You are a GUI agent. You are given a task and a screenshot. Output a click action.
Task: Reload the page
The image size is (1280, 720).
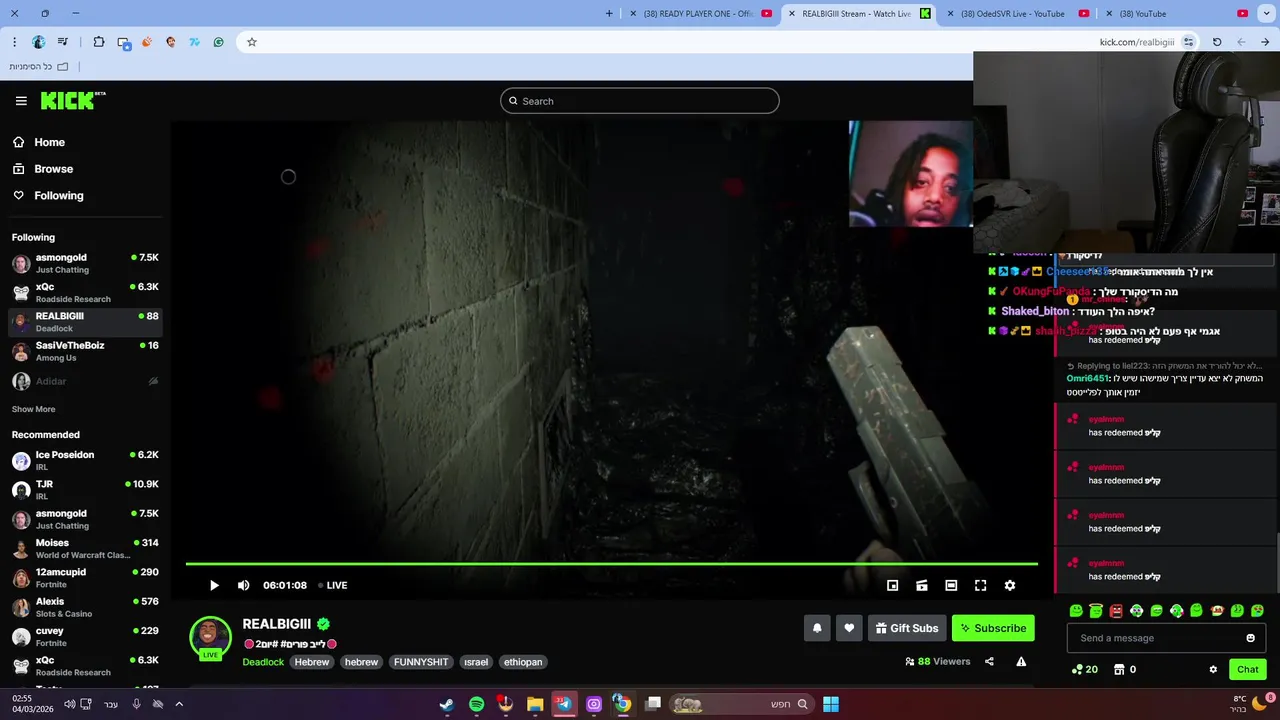click(1217, 42)
